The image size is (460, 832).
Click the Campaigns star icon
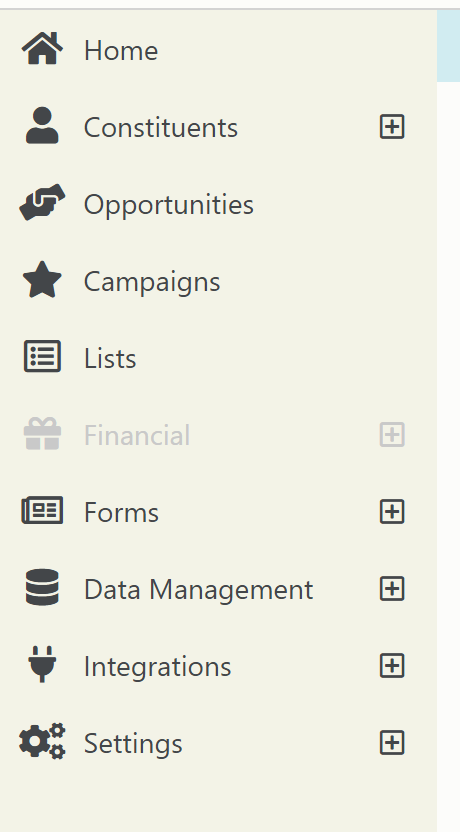(42, 279)
